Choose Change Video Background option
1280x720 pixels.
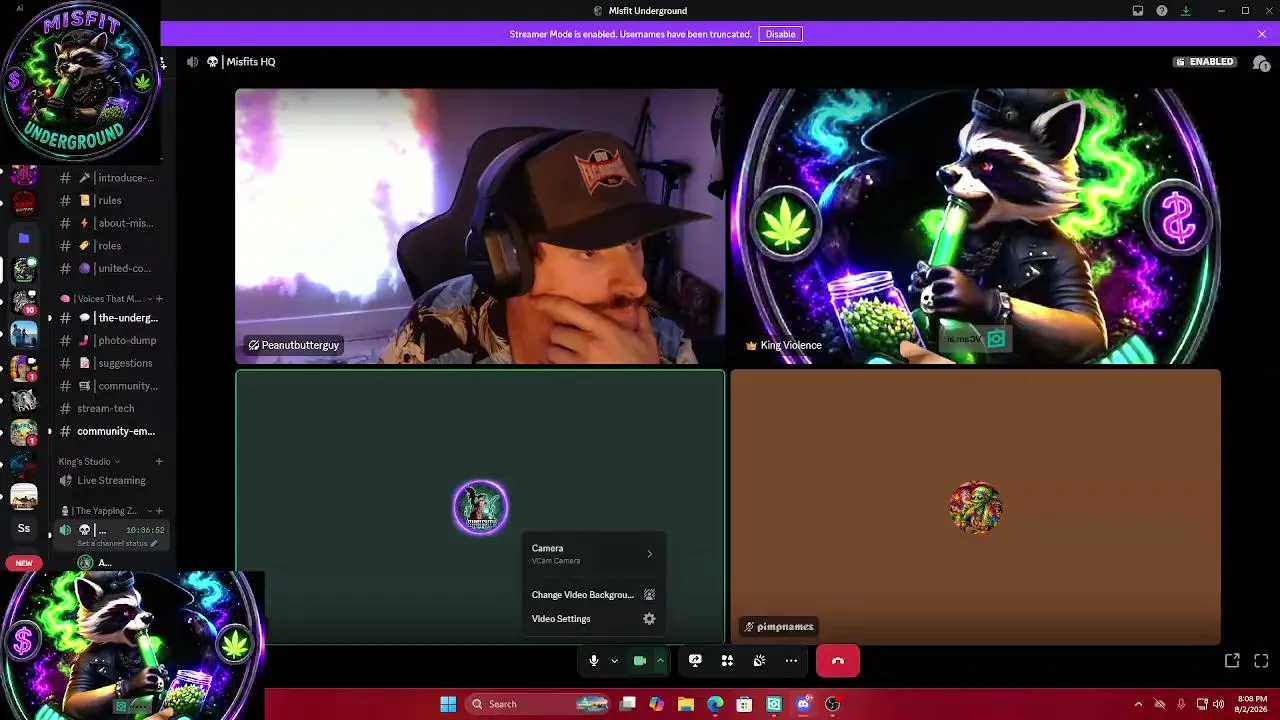click(x=593, y=595)
